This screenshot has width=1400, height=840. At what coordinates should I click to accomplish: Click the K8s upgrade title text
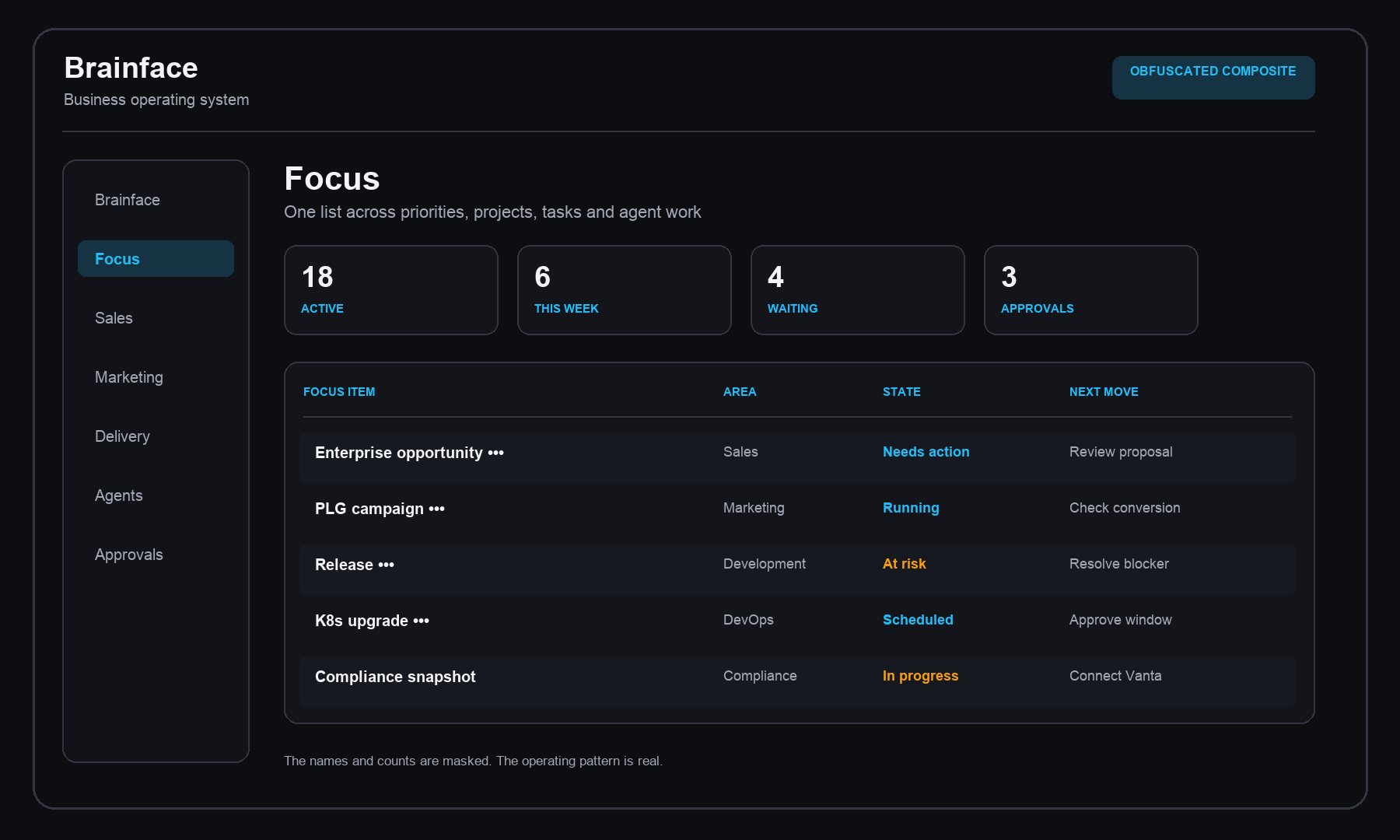click(x=362, y=621)
